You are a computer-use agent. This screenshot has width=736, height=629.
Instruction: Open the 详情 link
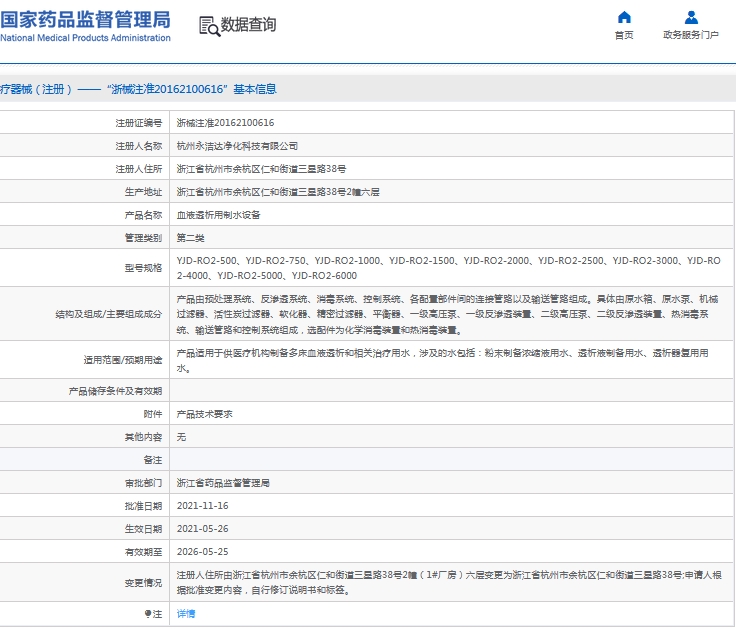point(186,614)
